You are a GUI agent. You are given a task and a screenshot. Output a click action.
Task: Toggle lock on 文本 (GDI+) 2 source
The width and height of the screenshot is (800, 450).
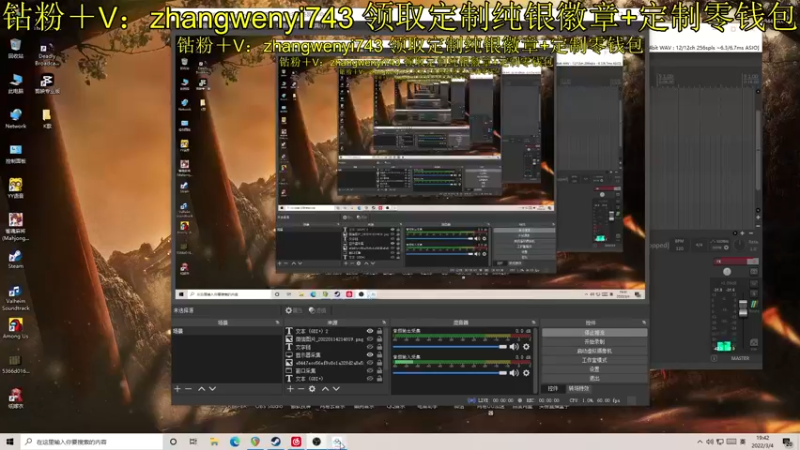click(380, 331)
